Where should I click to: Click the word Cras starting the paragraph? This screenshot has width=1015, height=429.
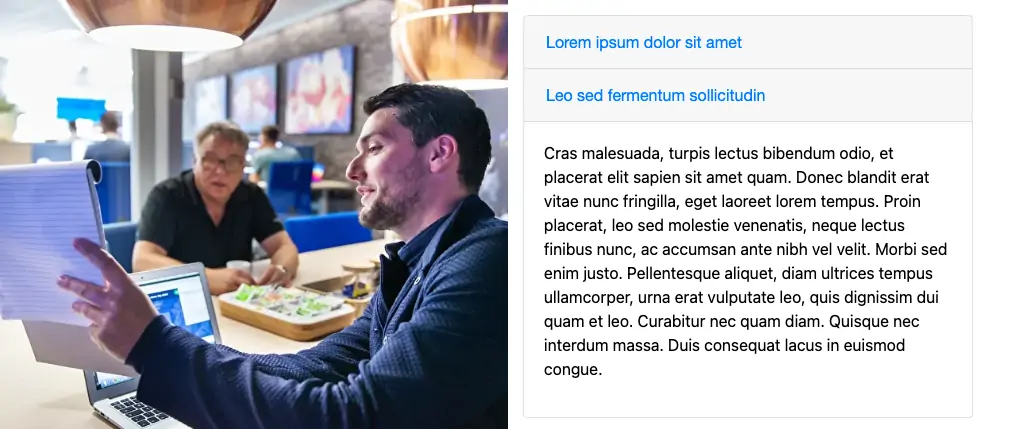[561, 153]
